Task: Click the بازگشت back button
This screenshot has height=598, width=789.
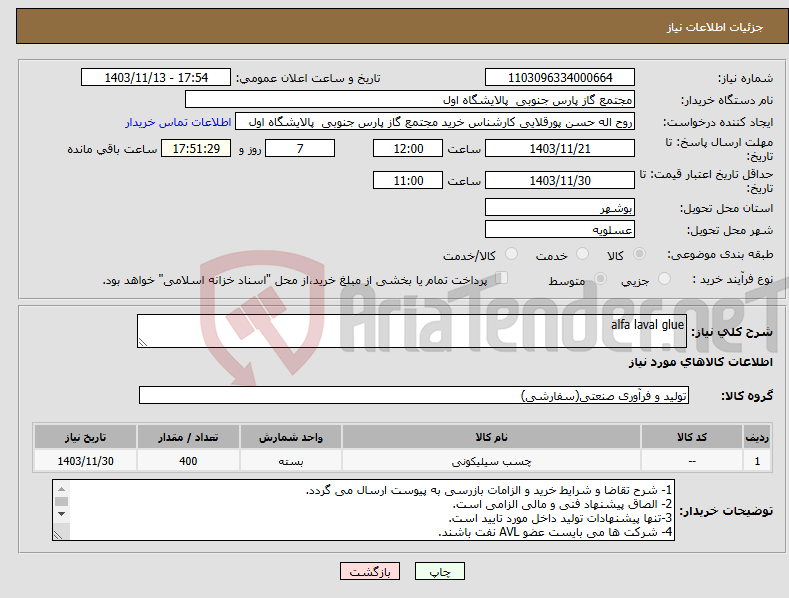Action: point(370,571)
